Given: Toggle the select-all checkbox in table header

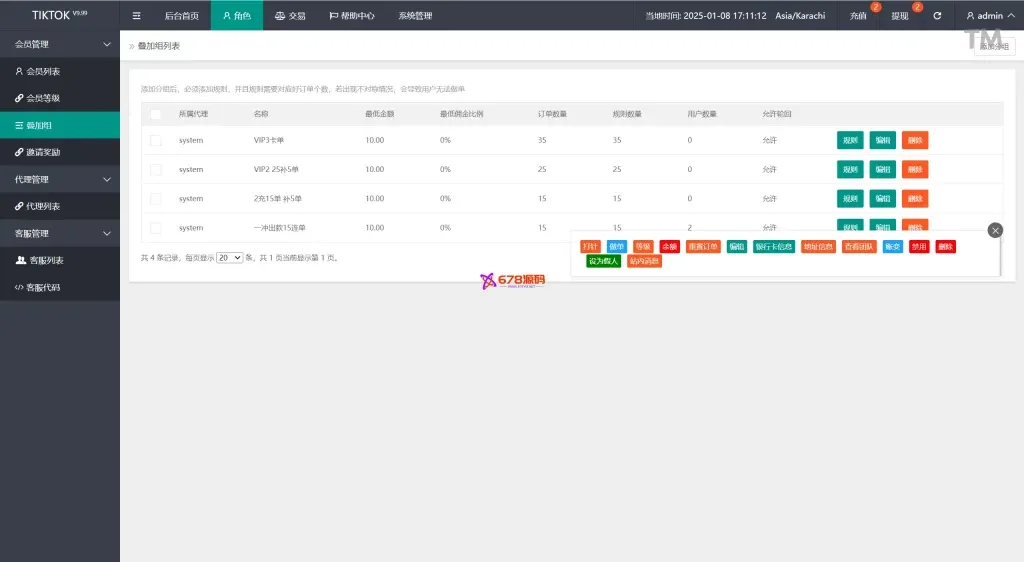Looking at the screenshot, I should 155,114.
